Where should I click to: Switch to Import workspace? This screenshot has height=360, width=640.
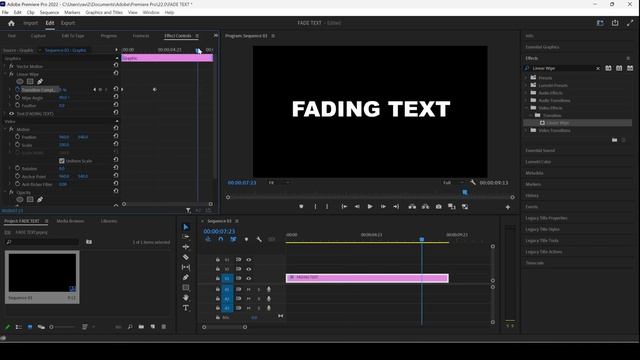31,23
